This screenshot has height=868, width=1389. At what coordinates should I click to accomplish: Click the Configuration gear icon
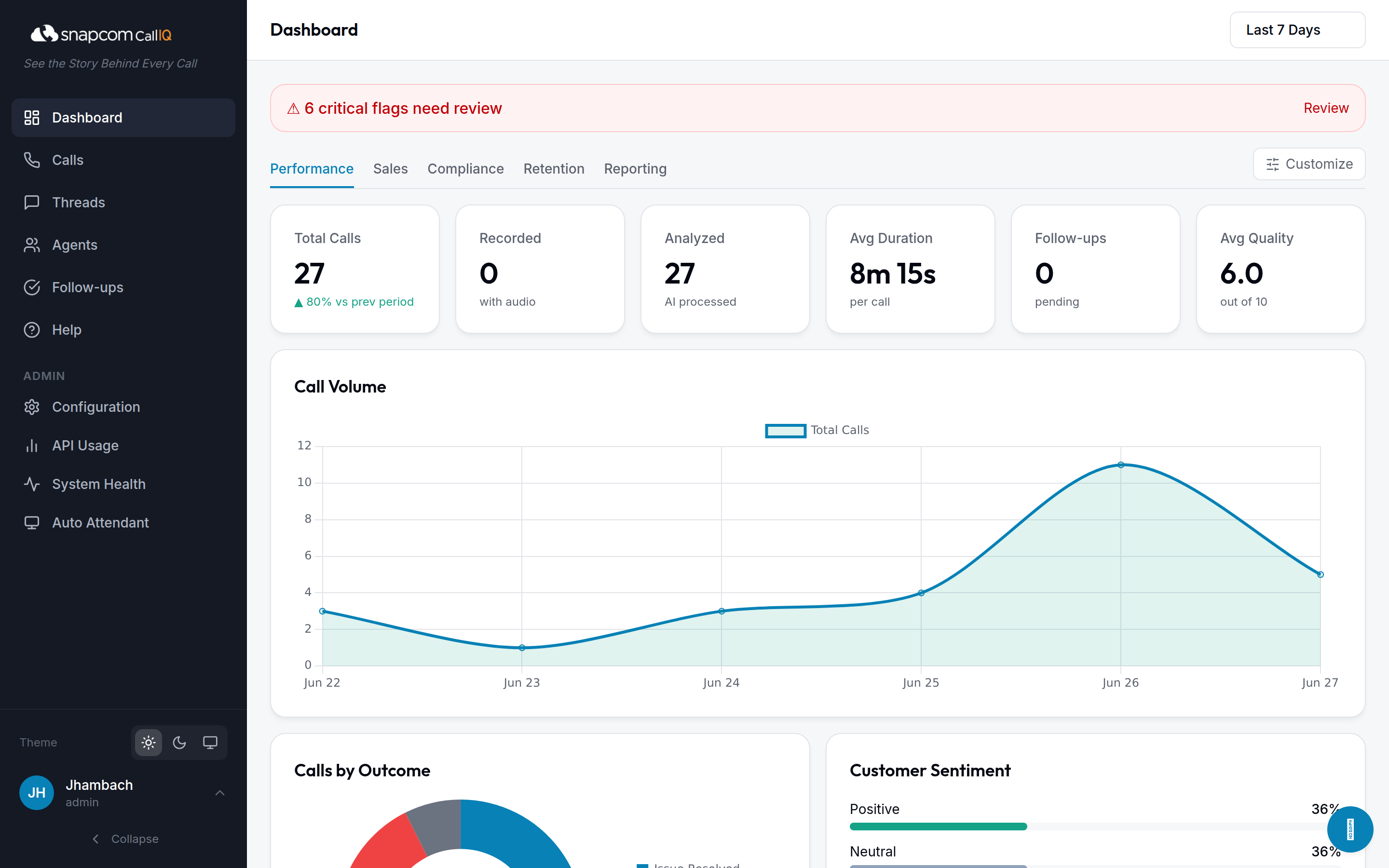pyautogui.click(x=31, y=407)
